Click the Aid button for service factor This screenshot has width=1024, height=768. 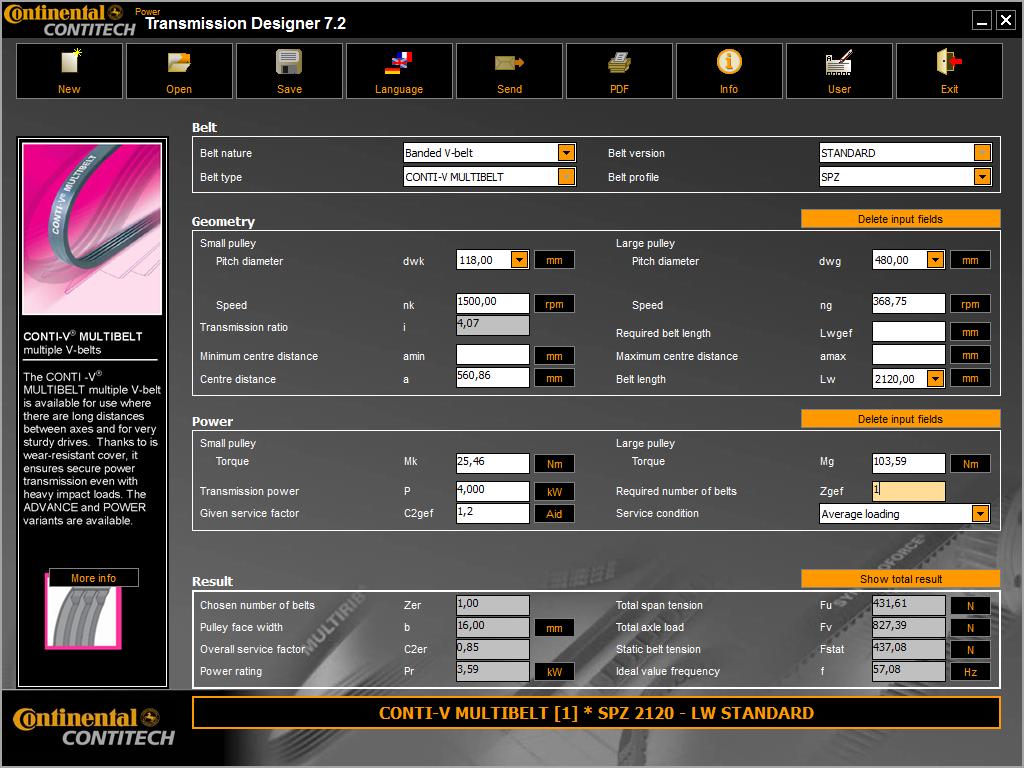pyautogui.click(x=554, y=514)
